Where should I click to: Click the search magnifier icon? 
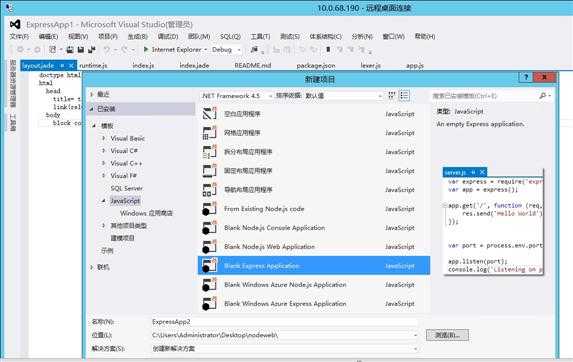(543, 96)
